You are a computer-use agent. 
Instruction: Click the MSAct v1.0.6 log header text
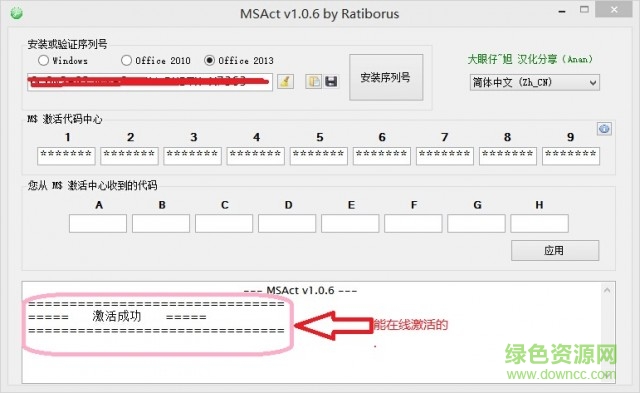click(x=300, y=290)
